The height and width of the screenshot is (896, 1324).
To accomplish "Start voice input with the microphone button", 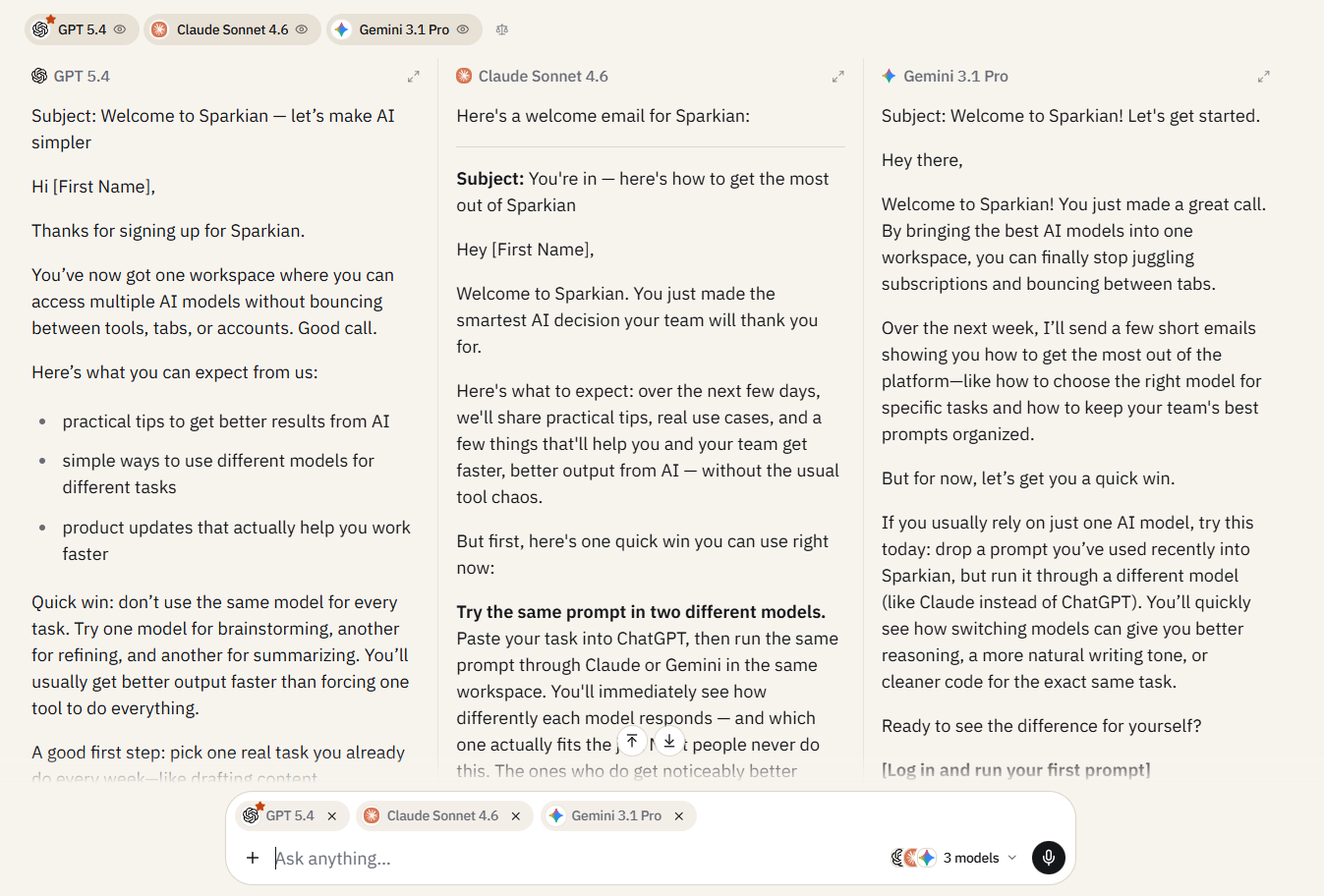I will point(1049,858).
